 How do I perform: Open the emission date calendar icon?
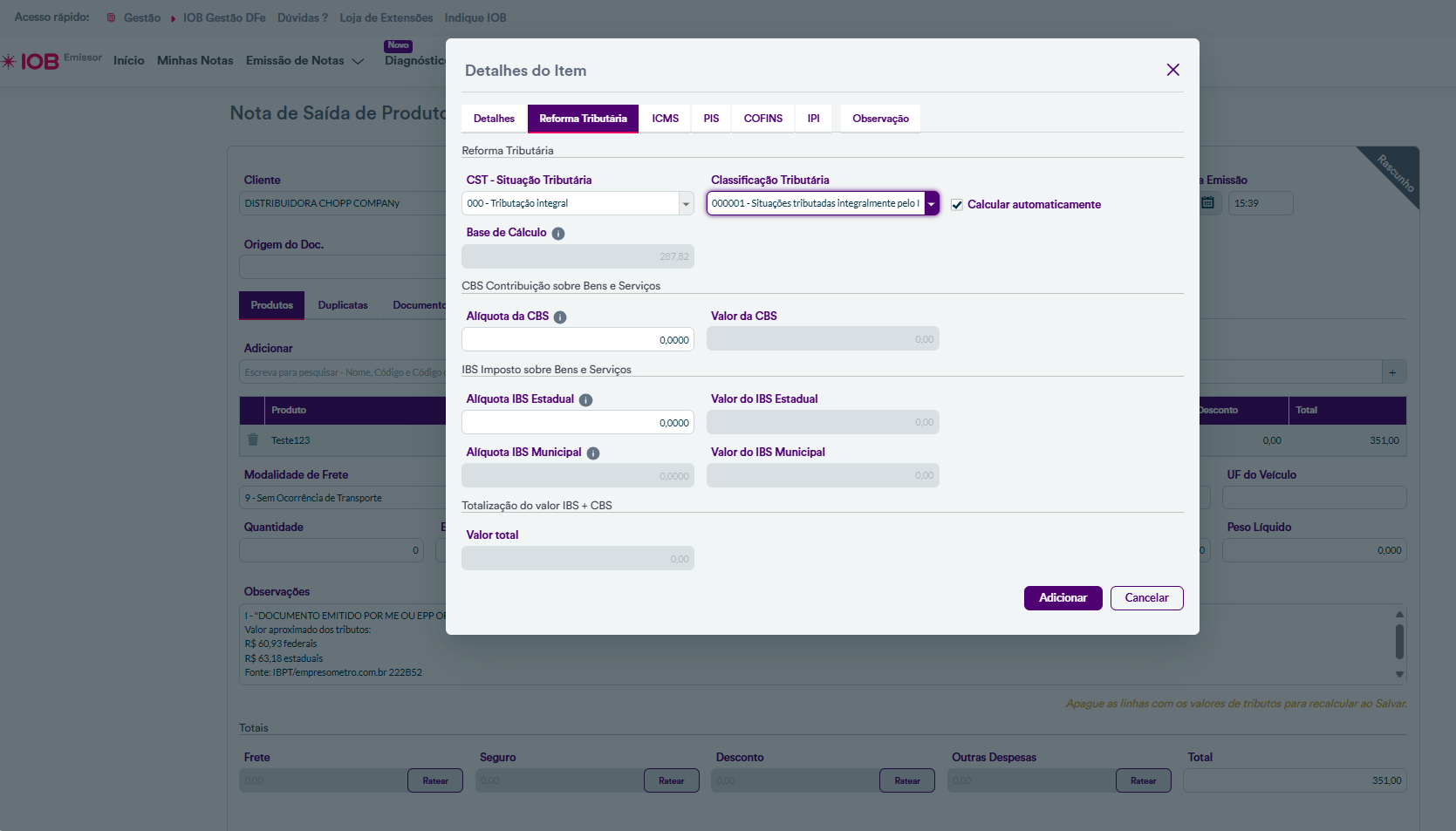(1207, 203)
